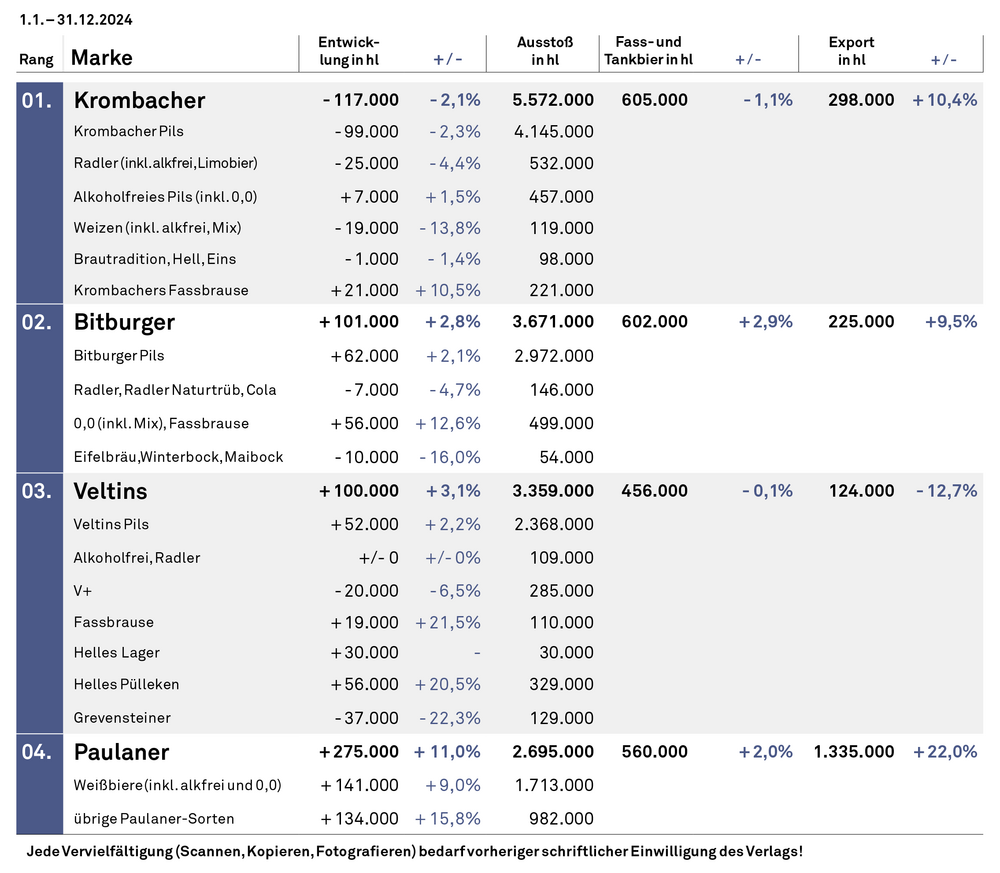Select the Alkoholfrei, Radler label

pos(136,558)
